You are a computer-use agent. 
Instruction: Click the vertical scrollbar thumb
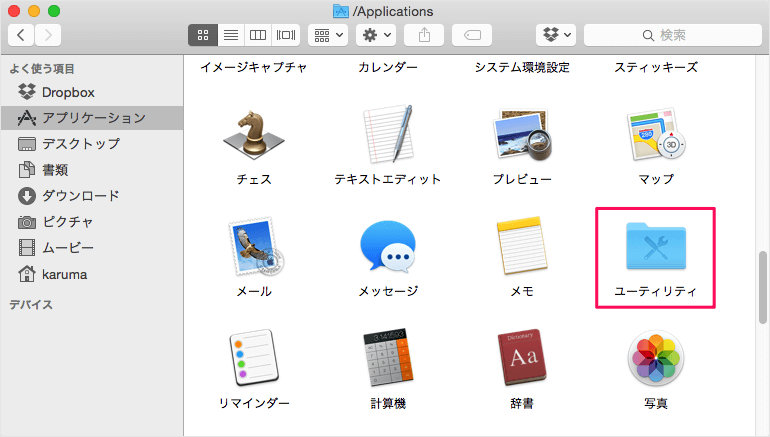tap(762, 287)
